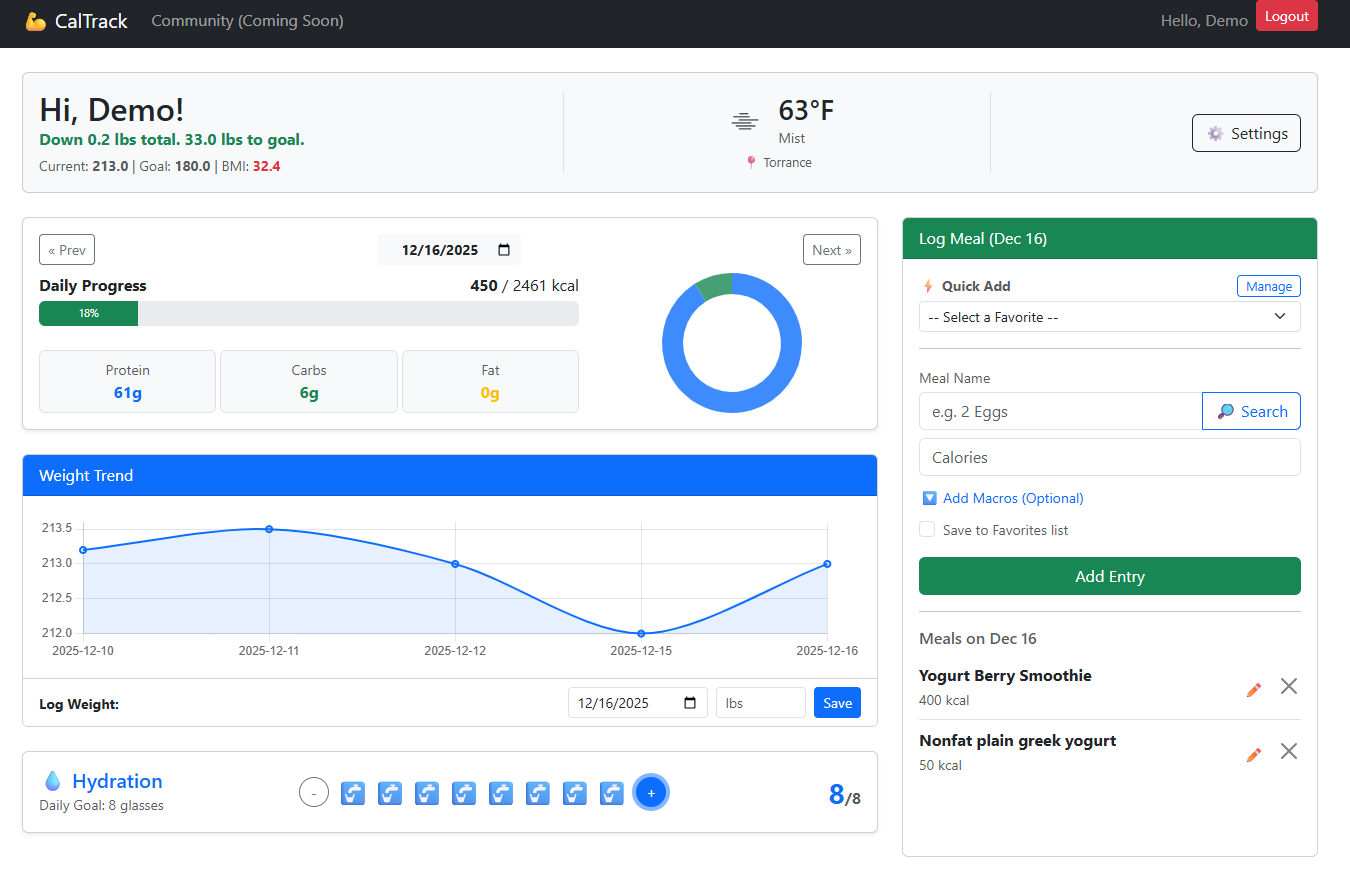The width and height of the screenshot is (1350, 870).
Task: Click the Manage link next to Quick Add
Action: (x=1268, y=286)
